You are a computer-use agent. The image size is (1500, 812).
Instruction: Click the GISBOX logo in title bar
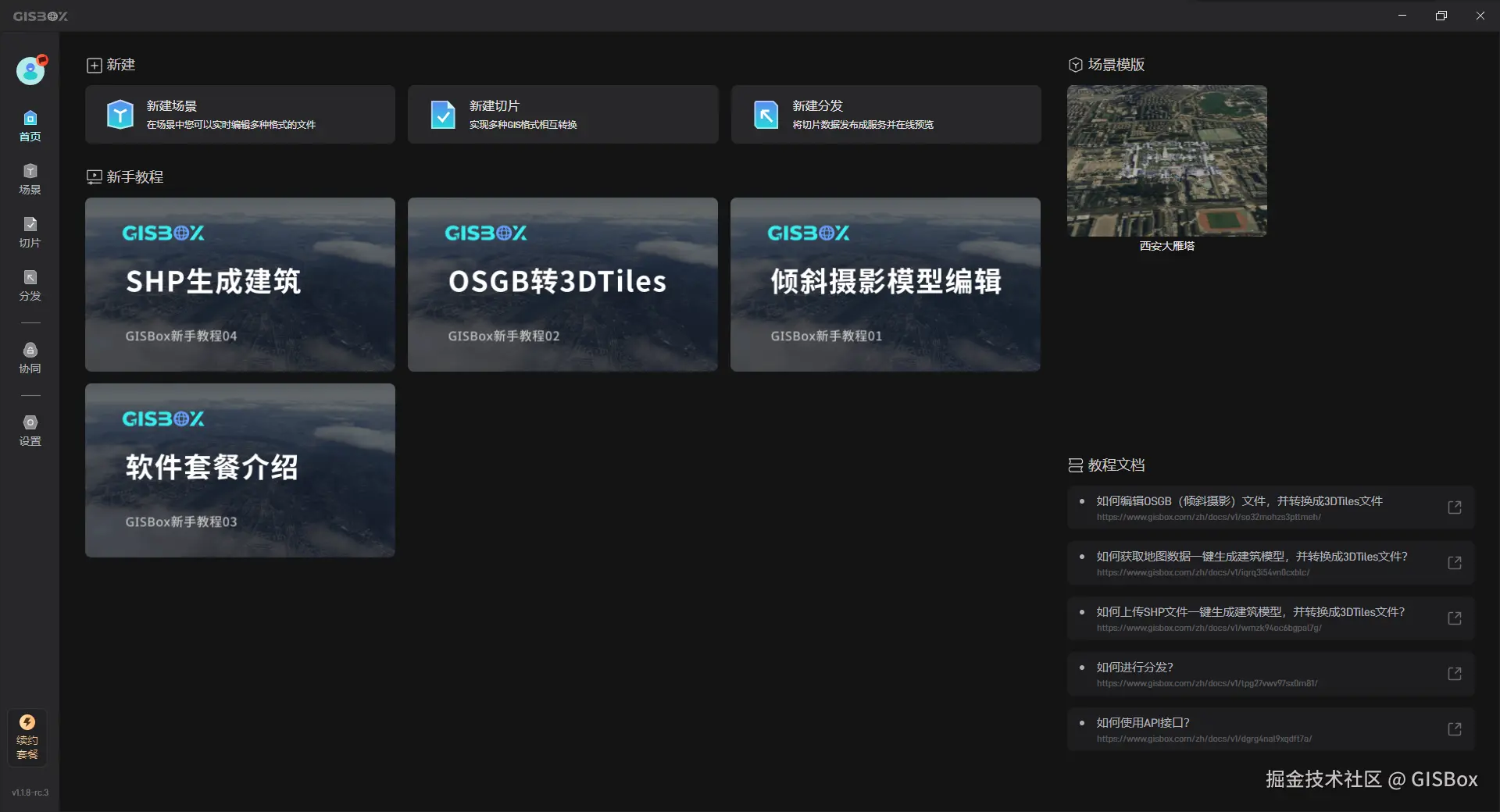41,16
